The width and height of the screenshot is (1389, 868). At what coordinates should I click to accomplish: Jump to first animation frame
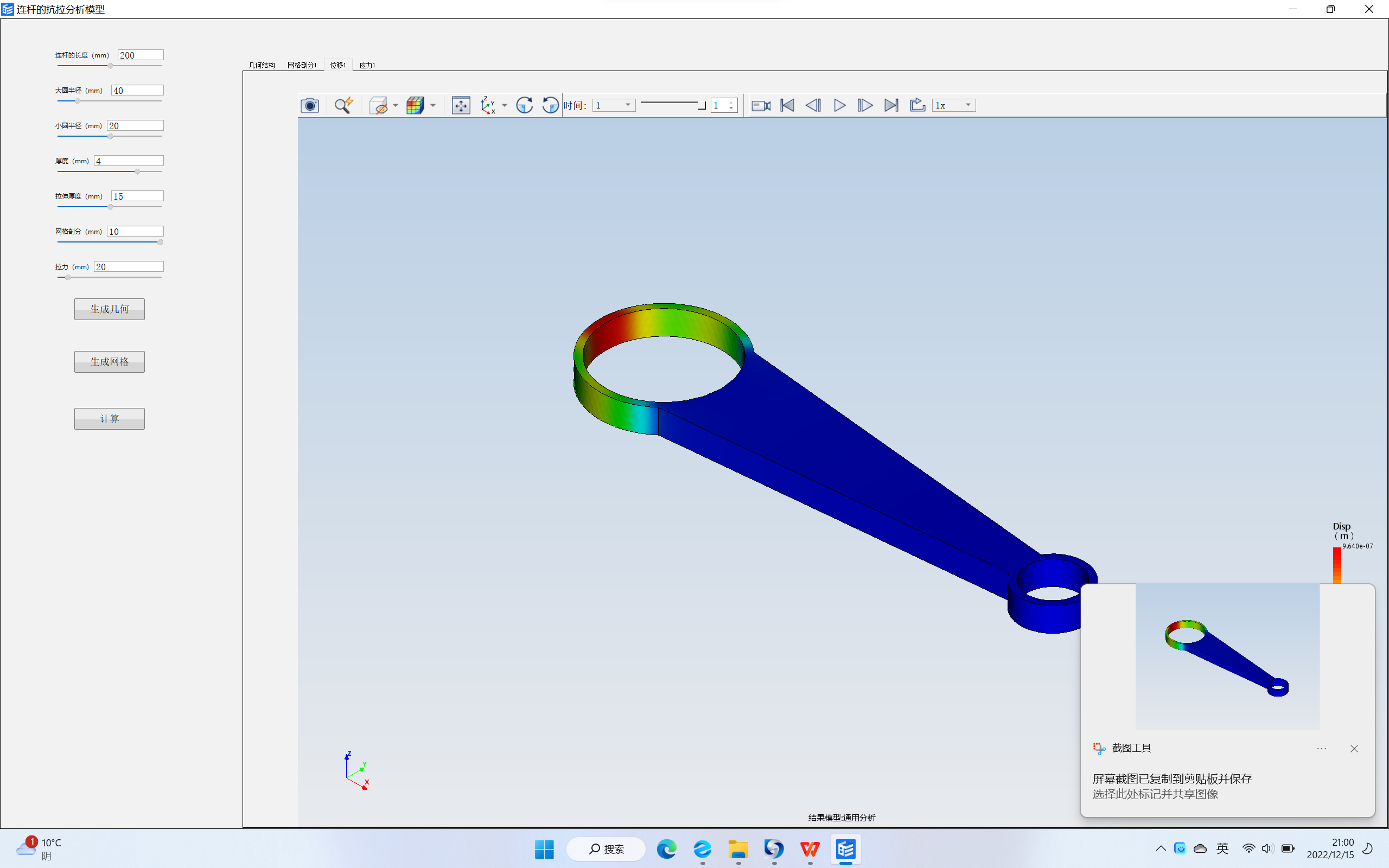click(787, 105)
